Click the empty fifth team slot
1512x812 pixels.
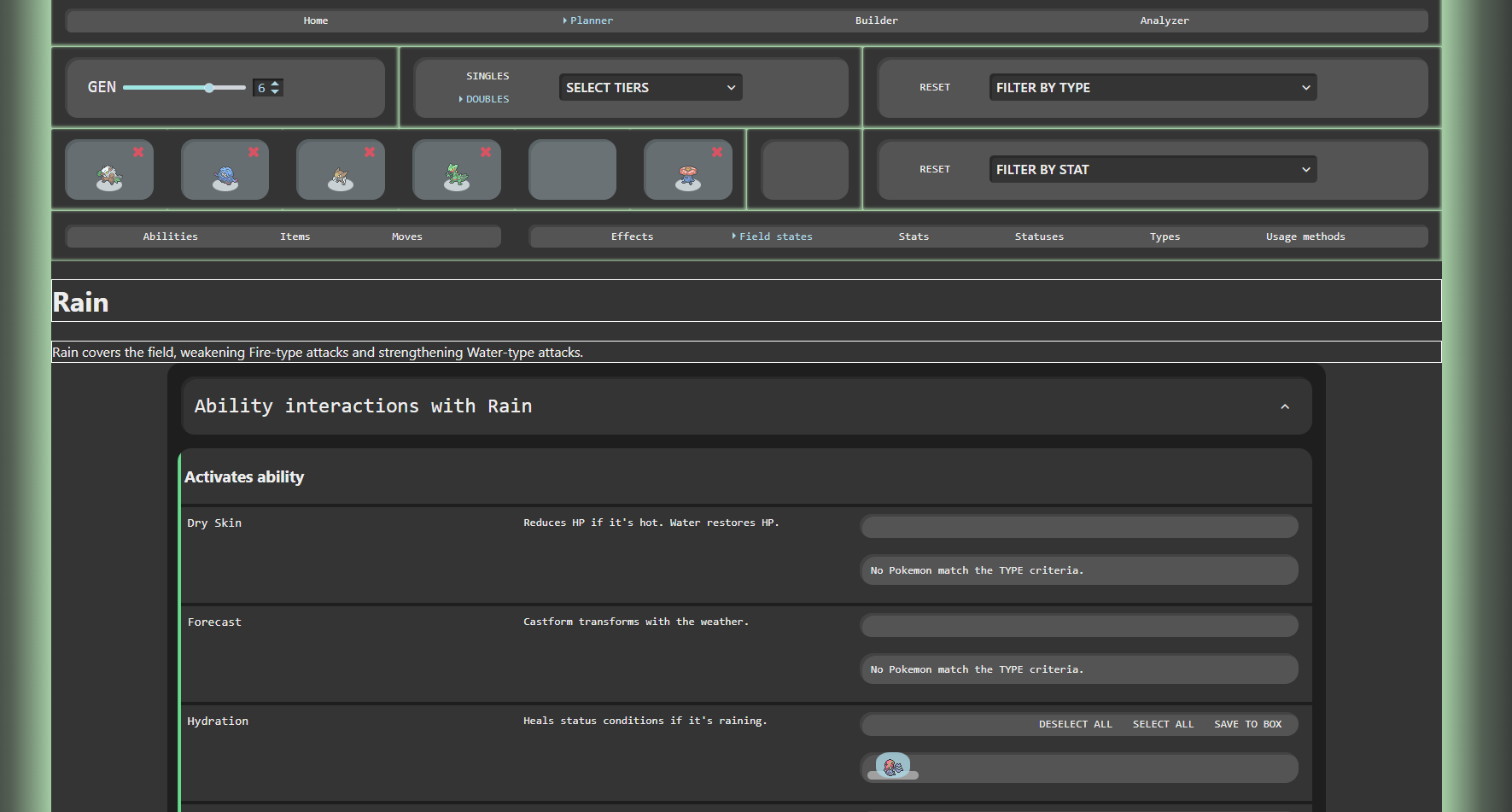pyautogui.click(x=572, y=169)
